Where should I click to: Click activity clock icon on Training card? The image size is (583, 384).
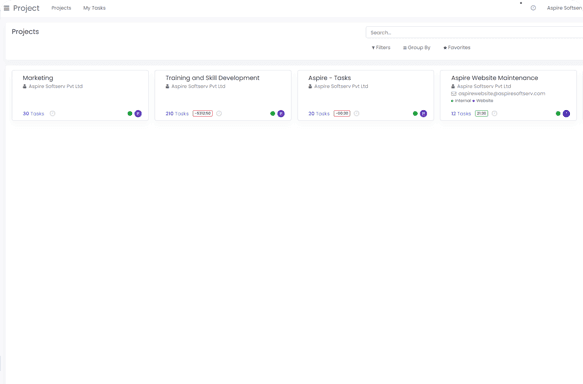(x=219, y=113)
